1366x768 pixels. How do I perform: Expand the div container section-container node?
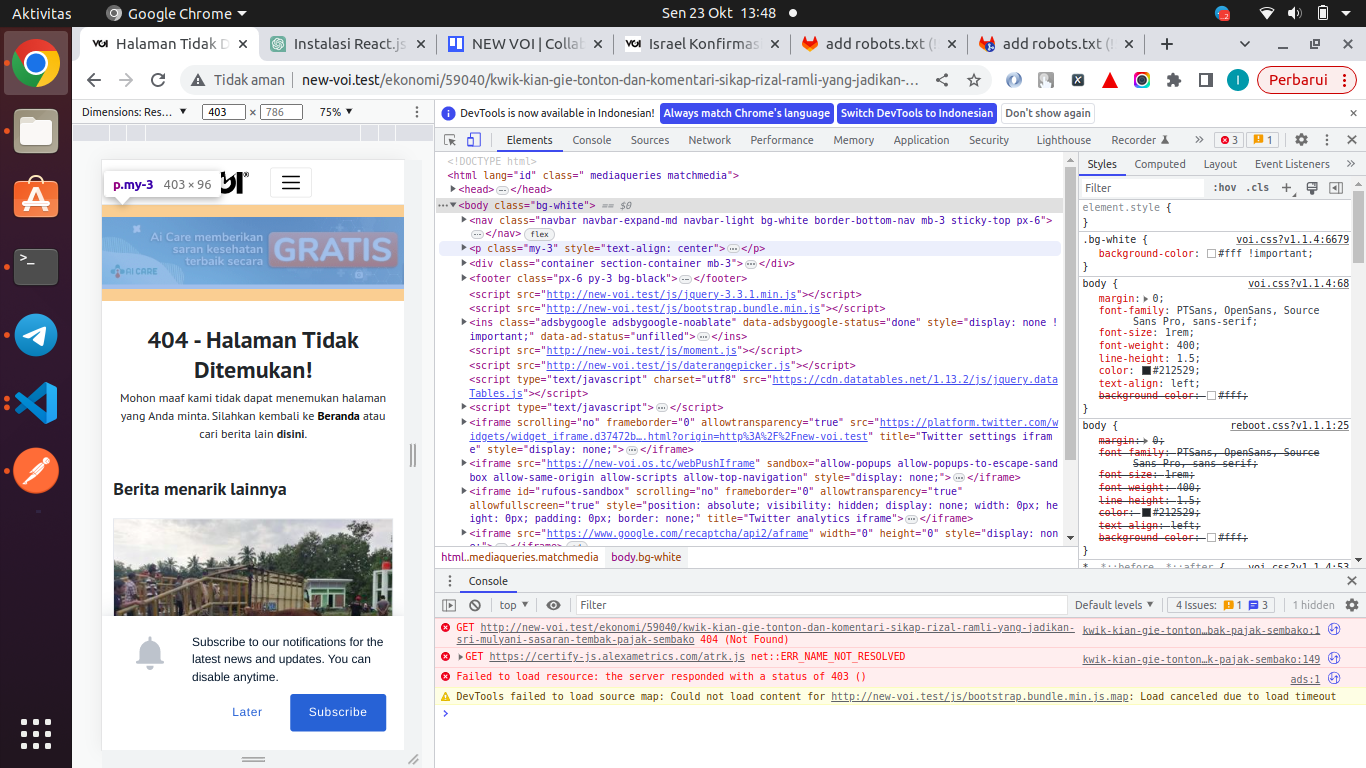pos(464,263)
